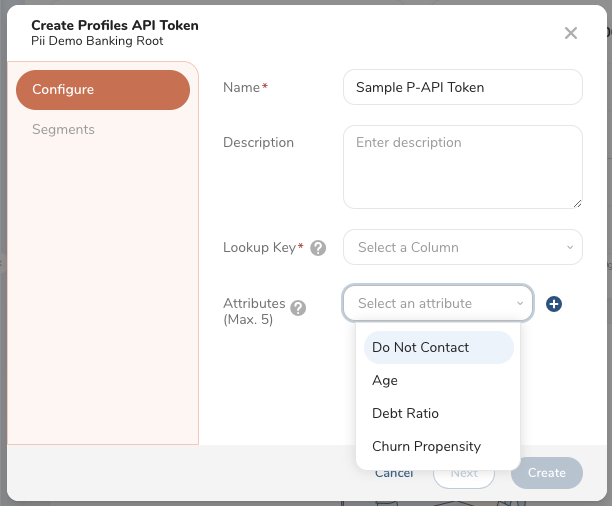Image resolution: width=612 pixels, height=506 pixels.
Task: Open the Configure step in the sidebar
Action: point(103,90)
